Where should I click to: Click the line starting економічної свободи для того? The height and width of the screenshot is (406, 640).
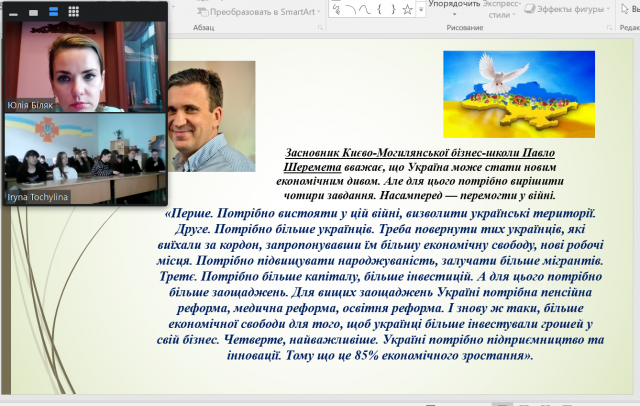coord(380,324)
